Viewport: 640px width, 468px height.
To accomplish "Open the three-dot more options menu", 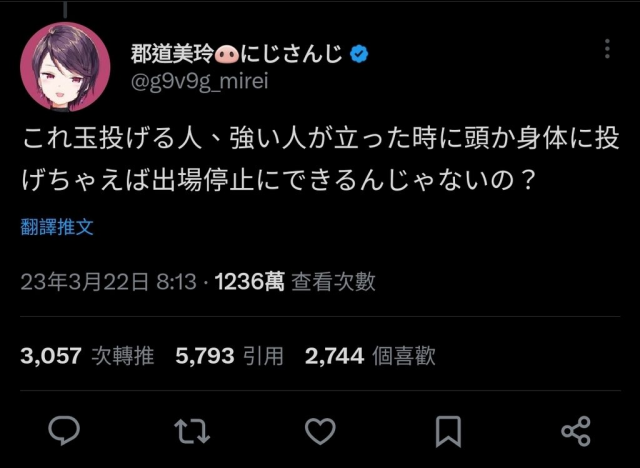I will click(x=609, y=50).
